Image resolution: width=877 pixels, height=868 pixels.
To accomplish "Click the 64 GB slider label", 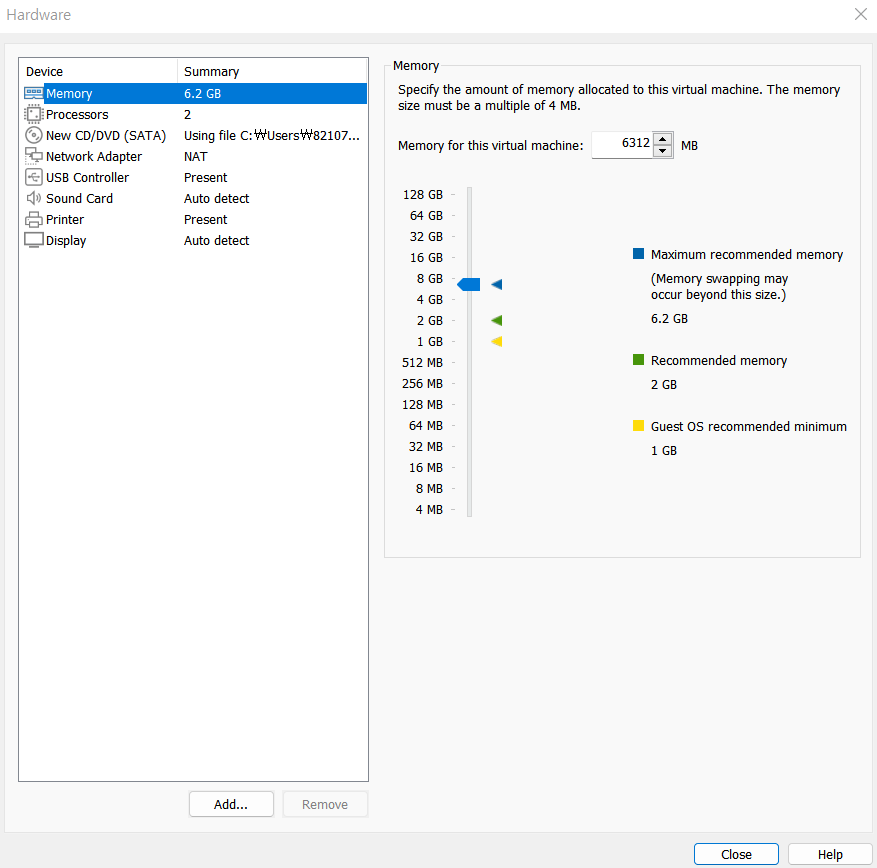I will (x=426, y=216).
